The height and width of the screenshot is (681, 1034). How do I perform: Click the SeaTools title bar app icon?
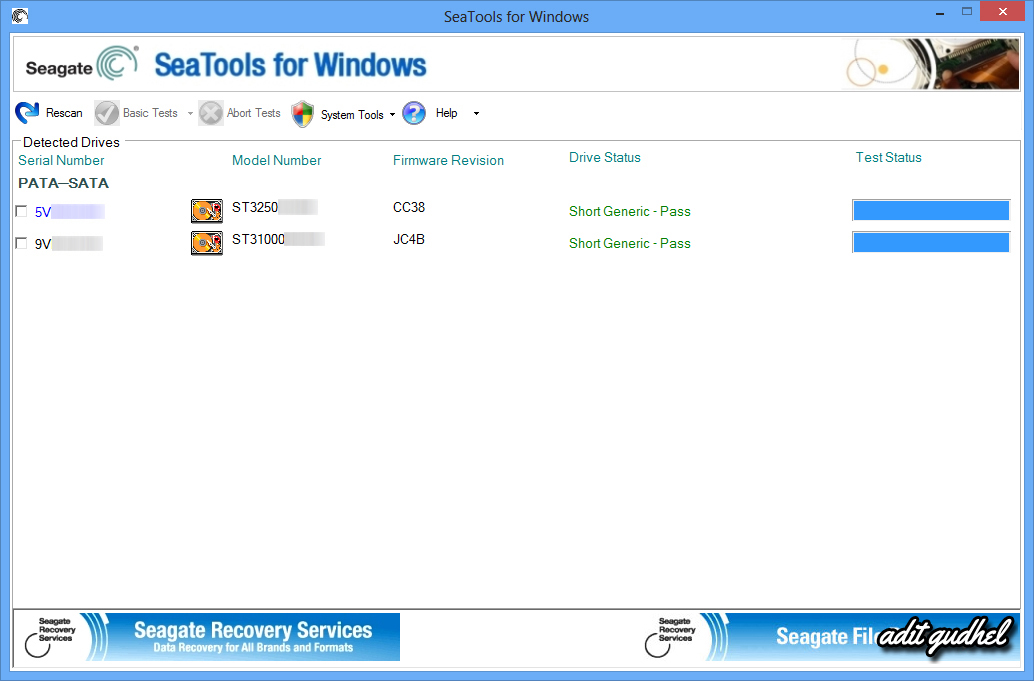click(20, 16)
